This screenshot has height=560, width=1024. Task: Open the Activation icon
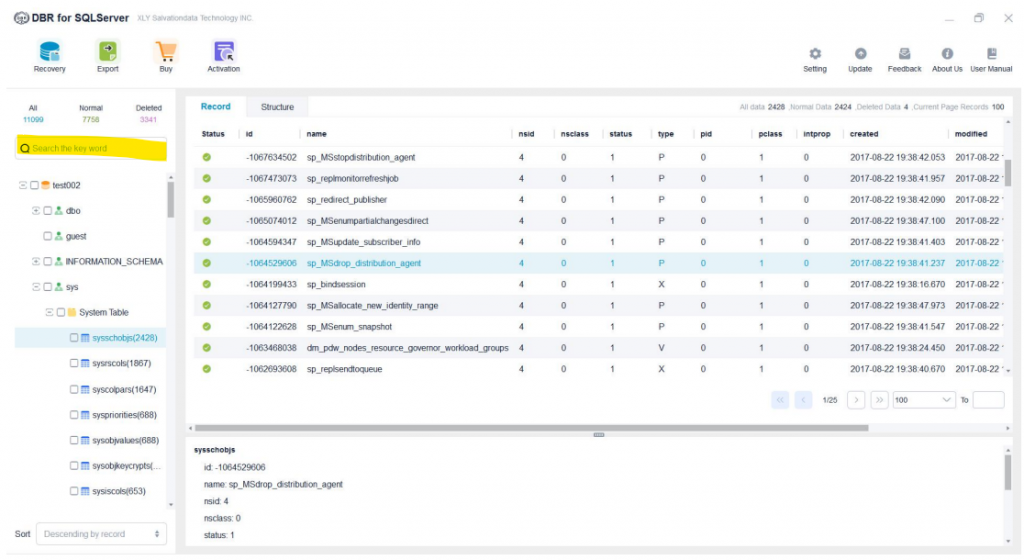223,52
